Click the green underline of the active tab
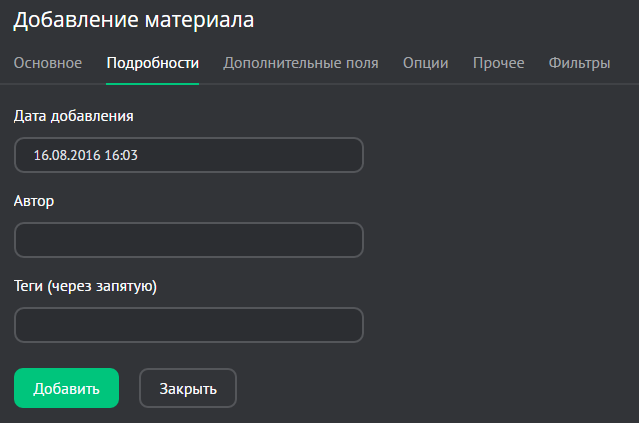The height and width of the screenshot is (423, 639). point(153,83)
